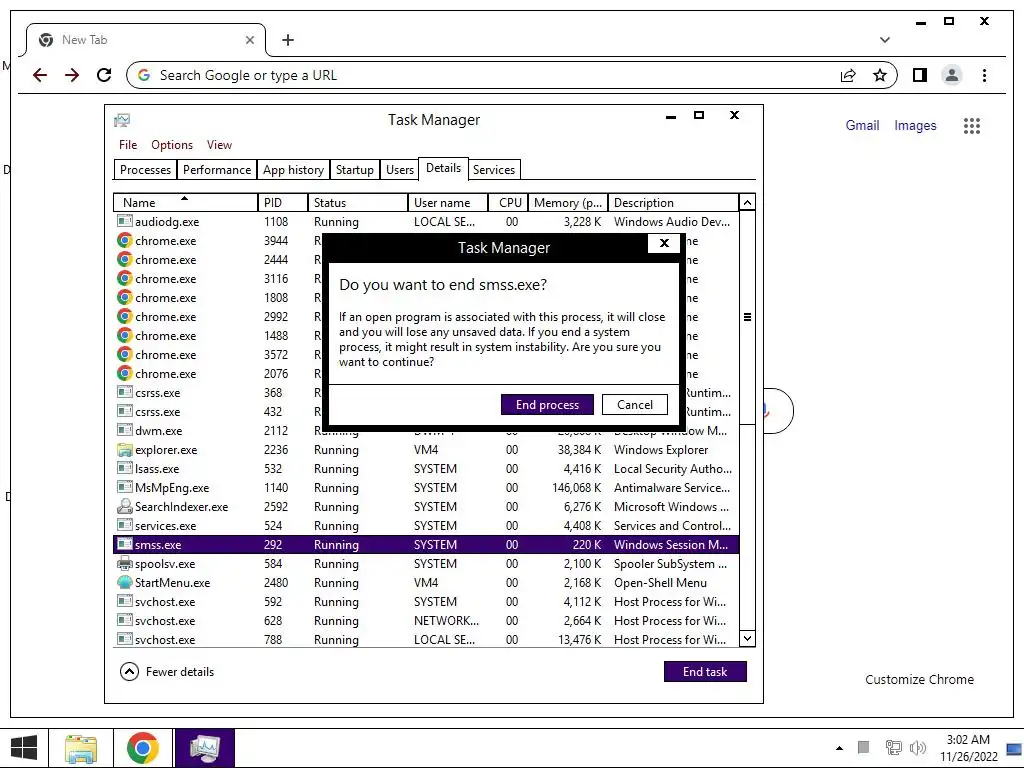Click the taskbar clock showing 3:02 AM

[968, 748]
